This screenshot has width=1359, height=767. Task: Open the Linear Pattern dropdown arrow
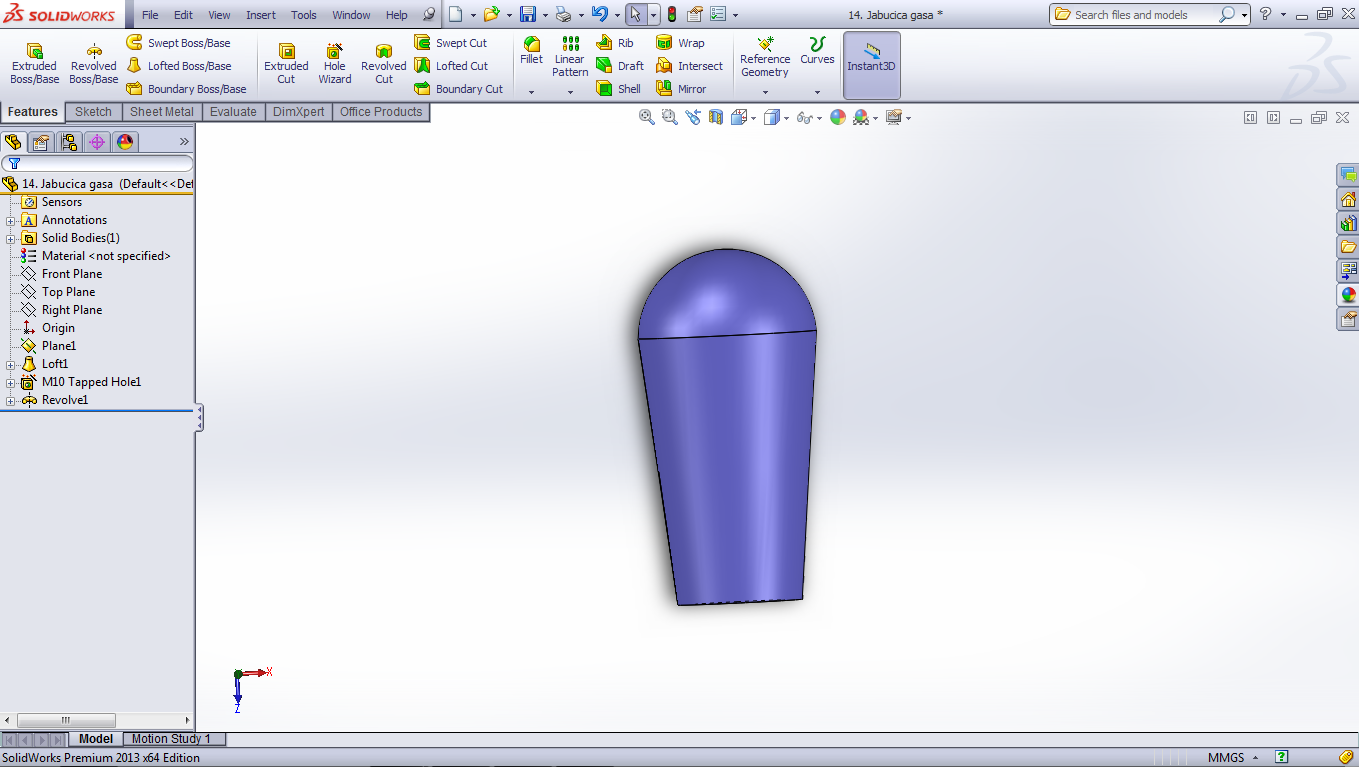[570, 92]
